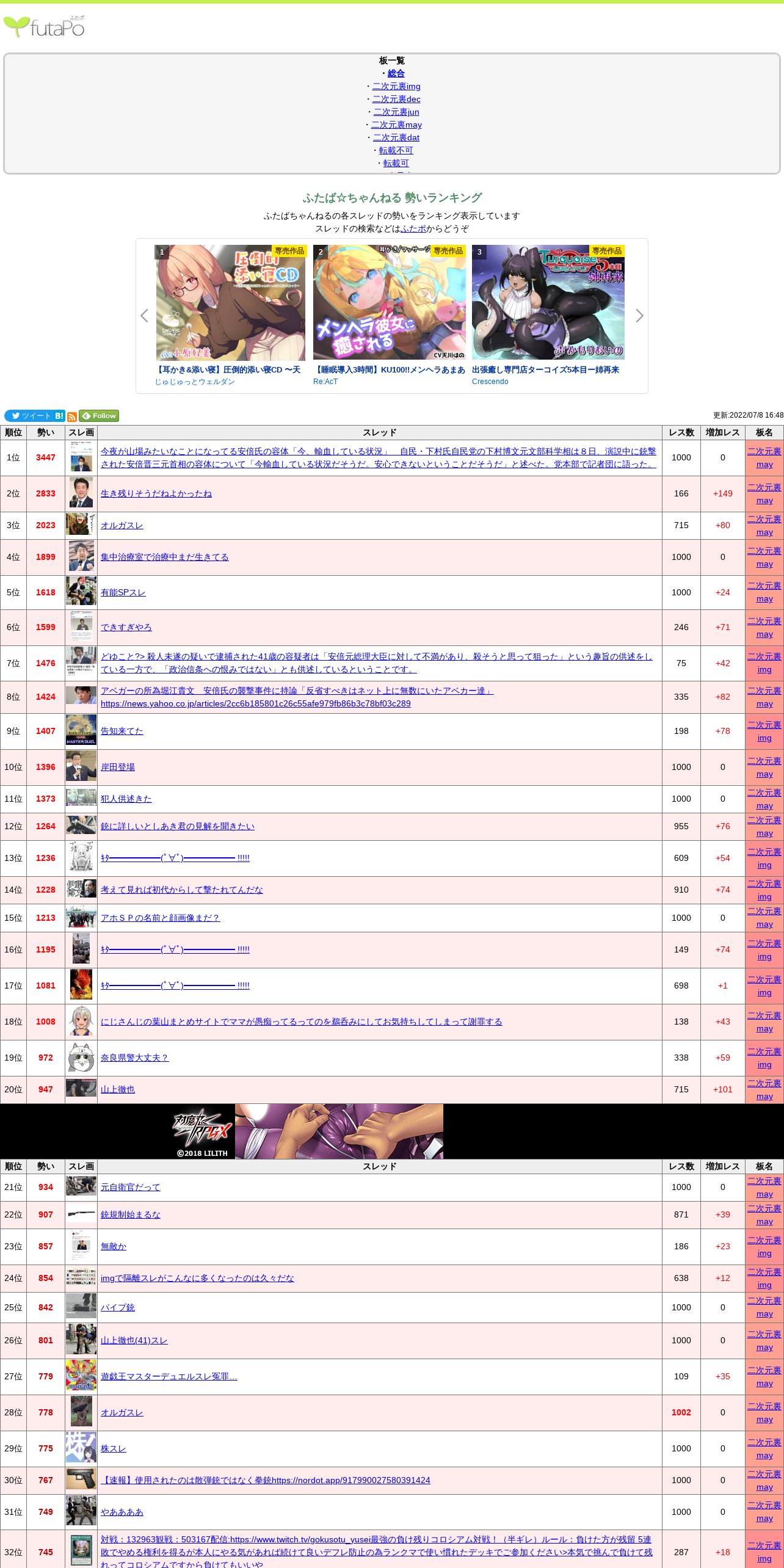Click the green Follow button
Image resolution: width=784 pixels, height=1568 pixels.
pos(99,416)
